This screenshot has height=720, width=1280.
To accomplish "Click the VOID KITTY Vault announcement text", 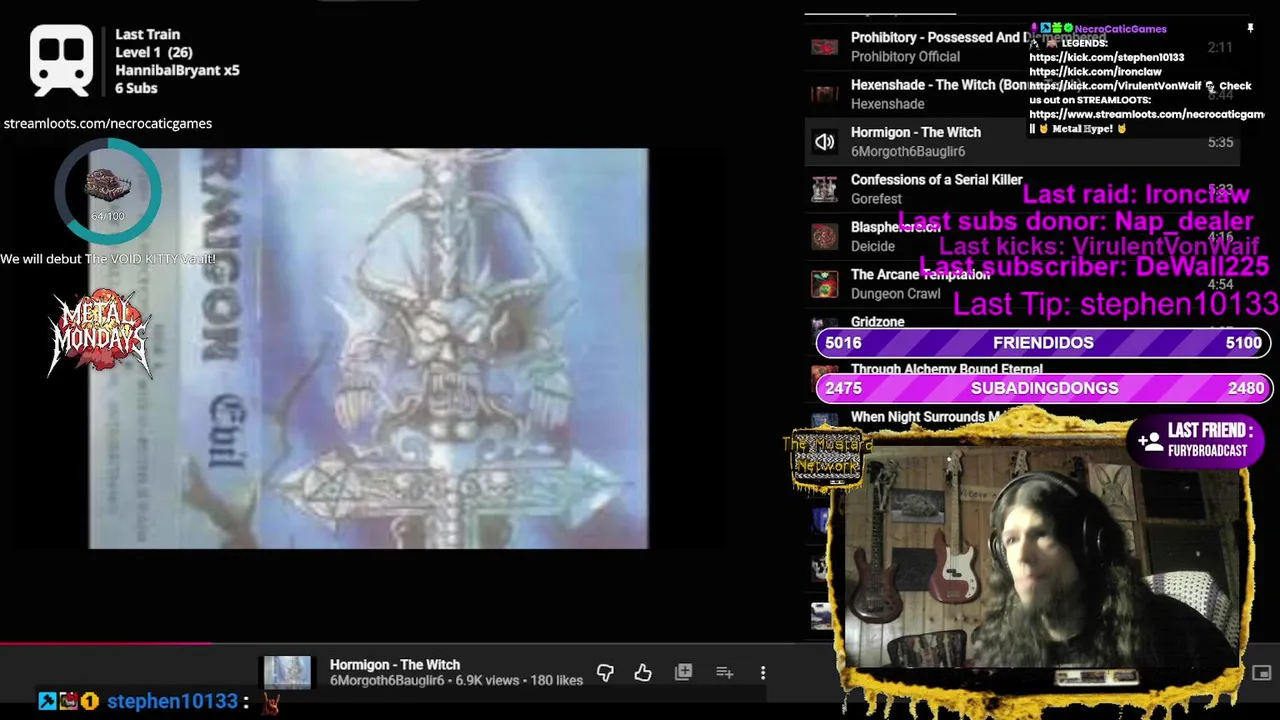I will (x=108, y=259).
